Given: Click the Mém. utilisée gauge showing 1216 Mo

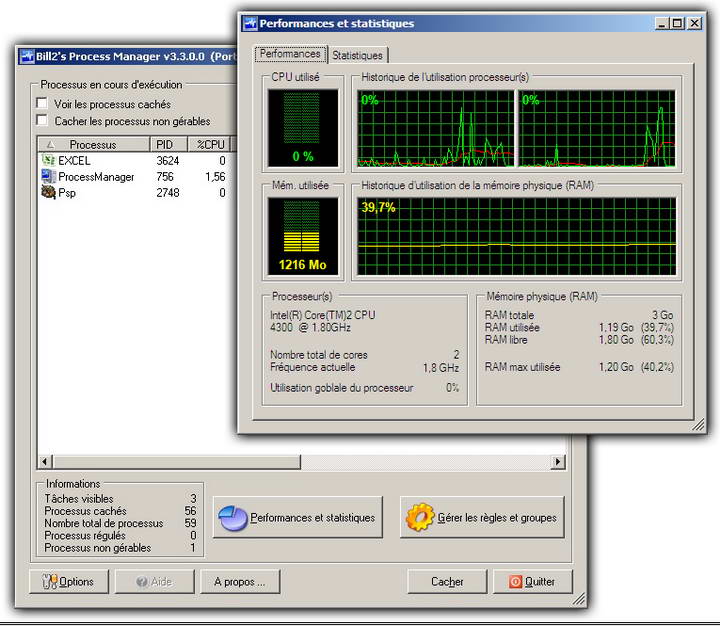Looking at the screenshot, I should pyautogui.click(x=303, y=236).
